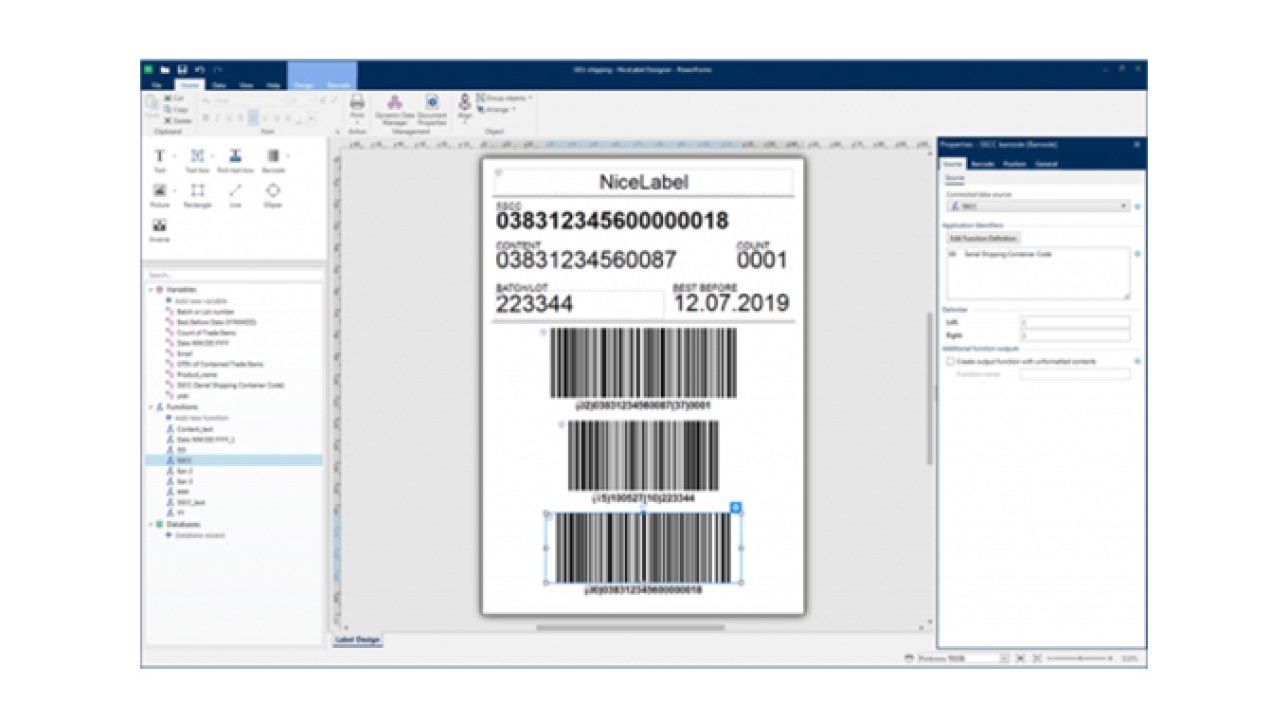Open the Arrange dropdown
Image resolution: width=1280 pixels, height=720 pixels.
tap(495, 109)
